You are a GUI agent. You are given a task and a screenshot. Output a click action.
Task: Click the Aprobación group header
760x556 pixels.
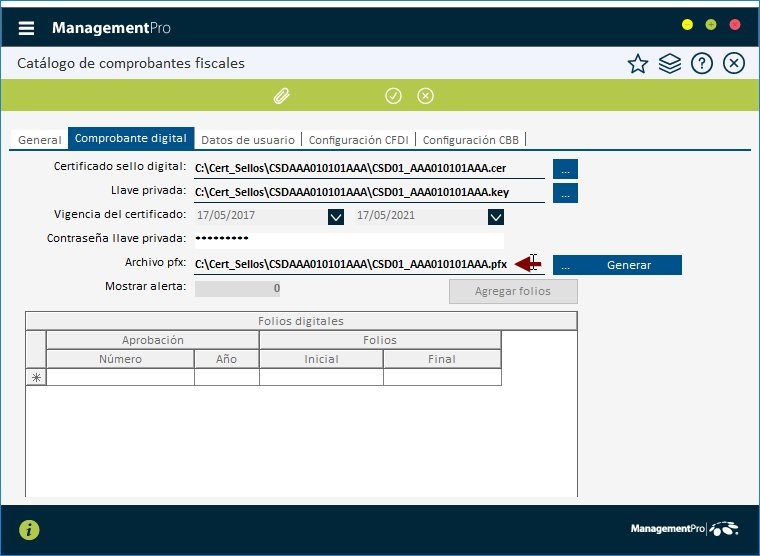click(153, 340)
